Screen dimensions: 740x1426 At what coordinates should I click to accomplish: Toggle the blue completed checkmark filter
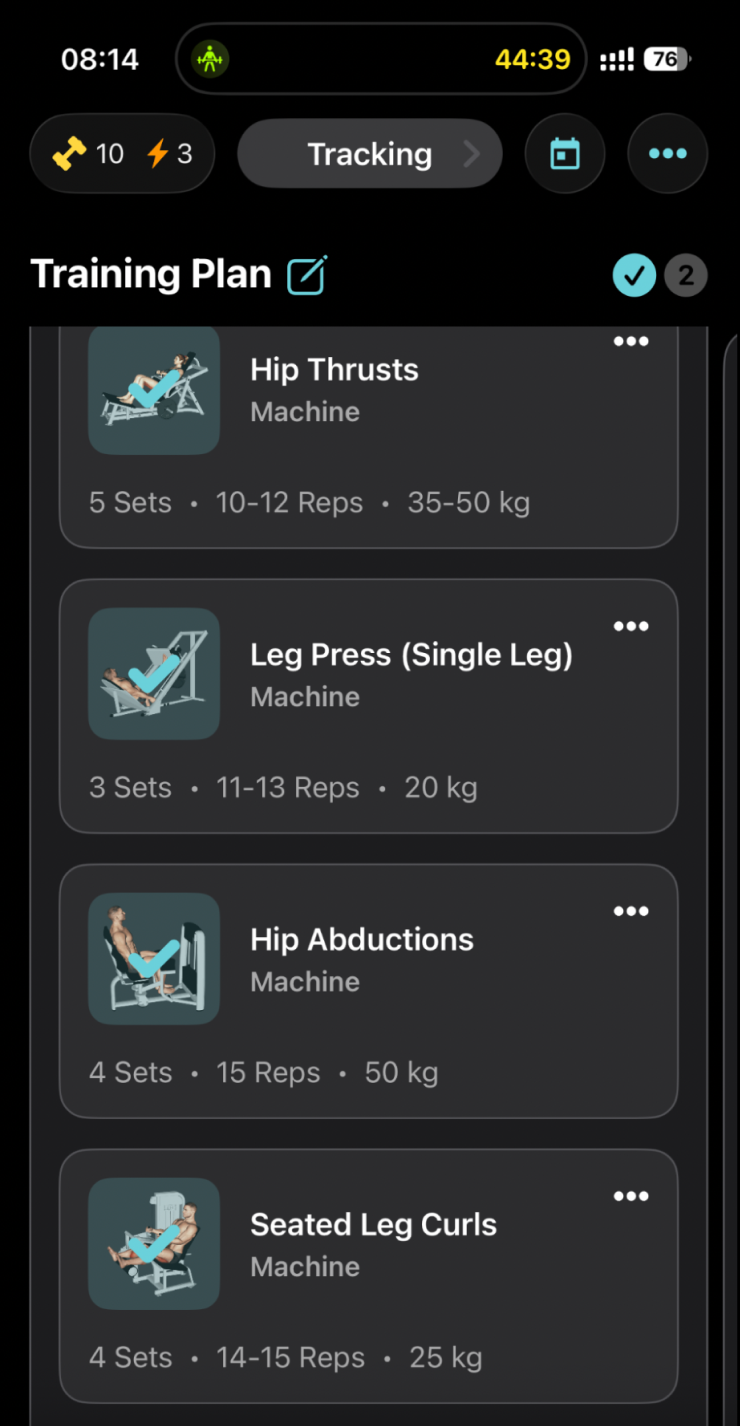click(x=634, y=276)
